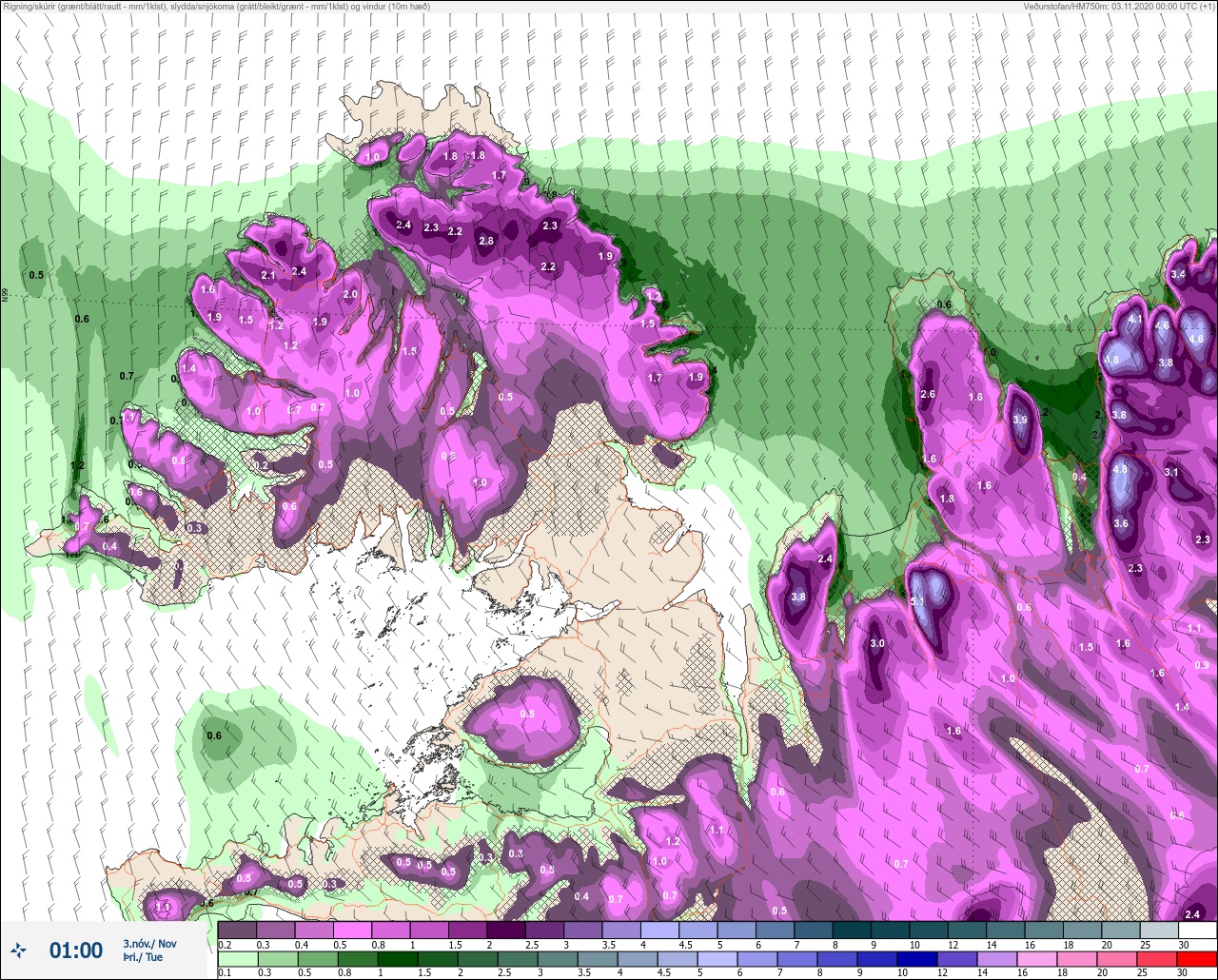Click the 4.1 precipitation value on the map
The height and width of the screenshot is (980, 1218).
pyautogui.click(x=1134, y=321)
